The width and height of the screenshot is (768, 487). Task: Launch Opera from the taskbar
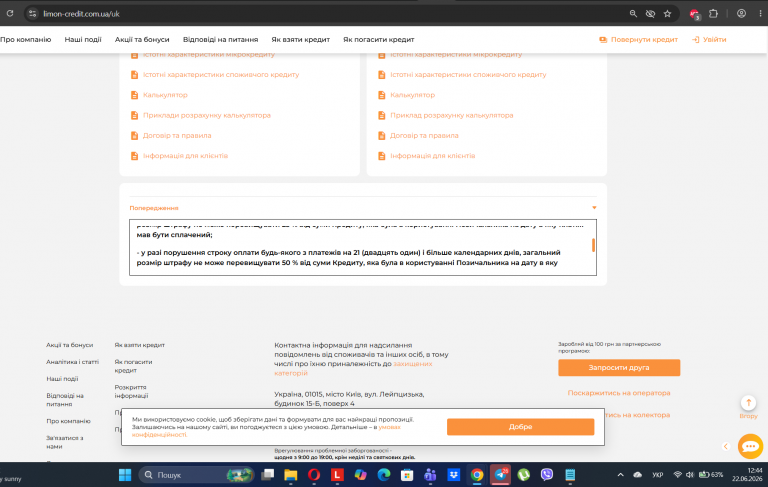click(314, 475)
